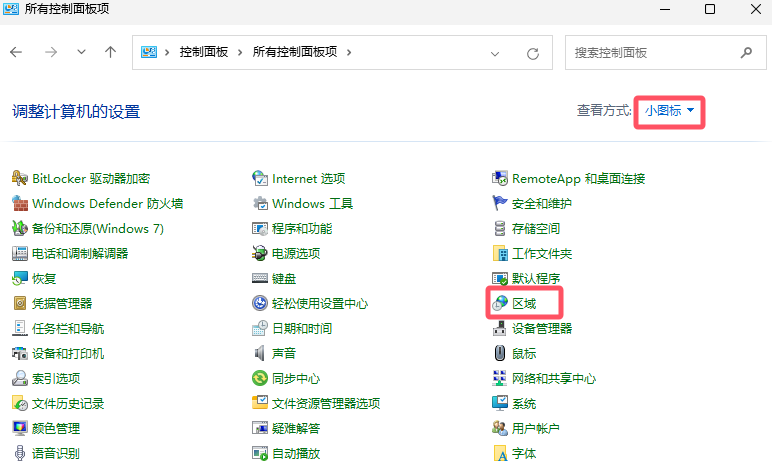Viewport: 772px width, 476px height.
Task: Select the 控制面板 breadcrumb
Action: [203, 52]
